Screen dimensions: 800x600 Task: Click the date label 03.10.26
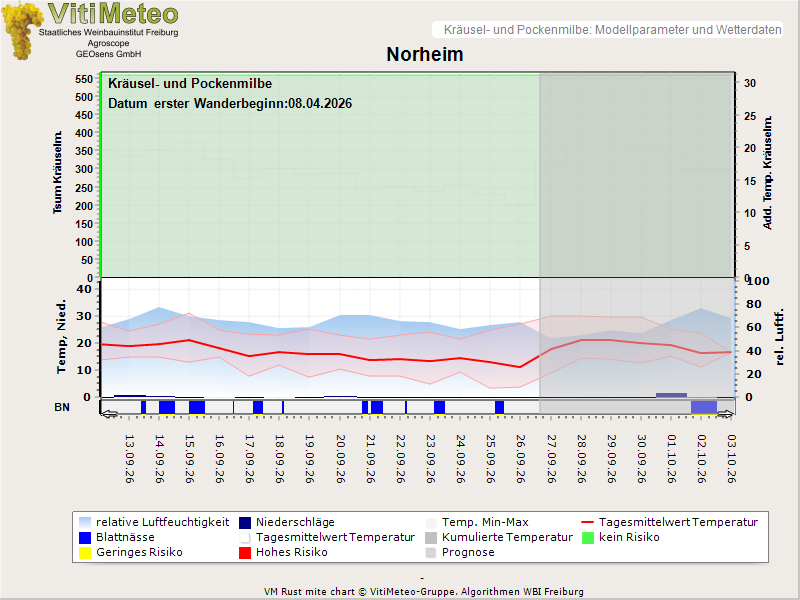click(732, 459)
